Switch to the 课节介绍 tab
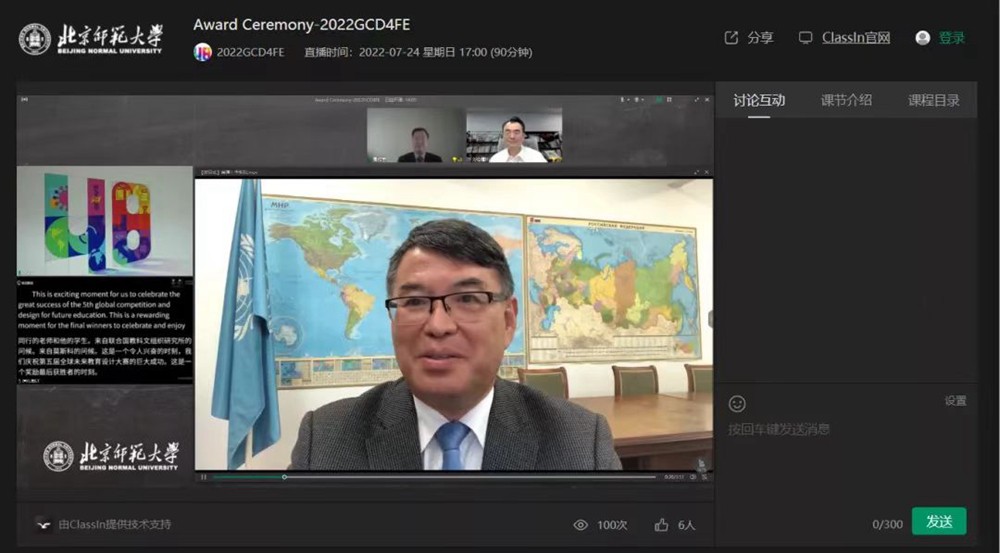The height and width of the screenshot is (553, 1000). point(846,100)
